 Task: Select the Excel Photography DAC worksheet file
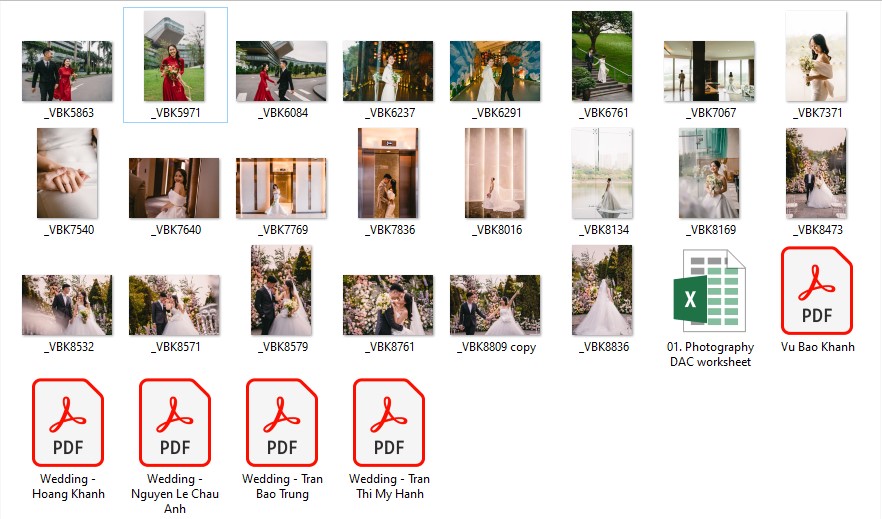[x=710, y=292]
